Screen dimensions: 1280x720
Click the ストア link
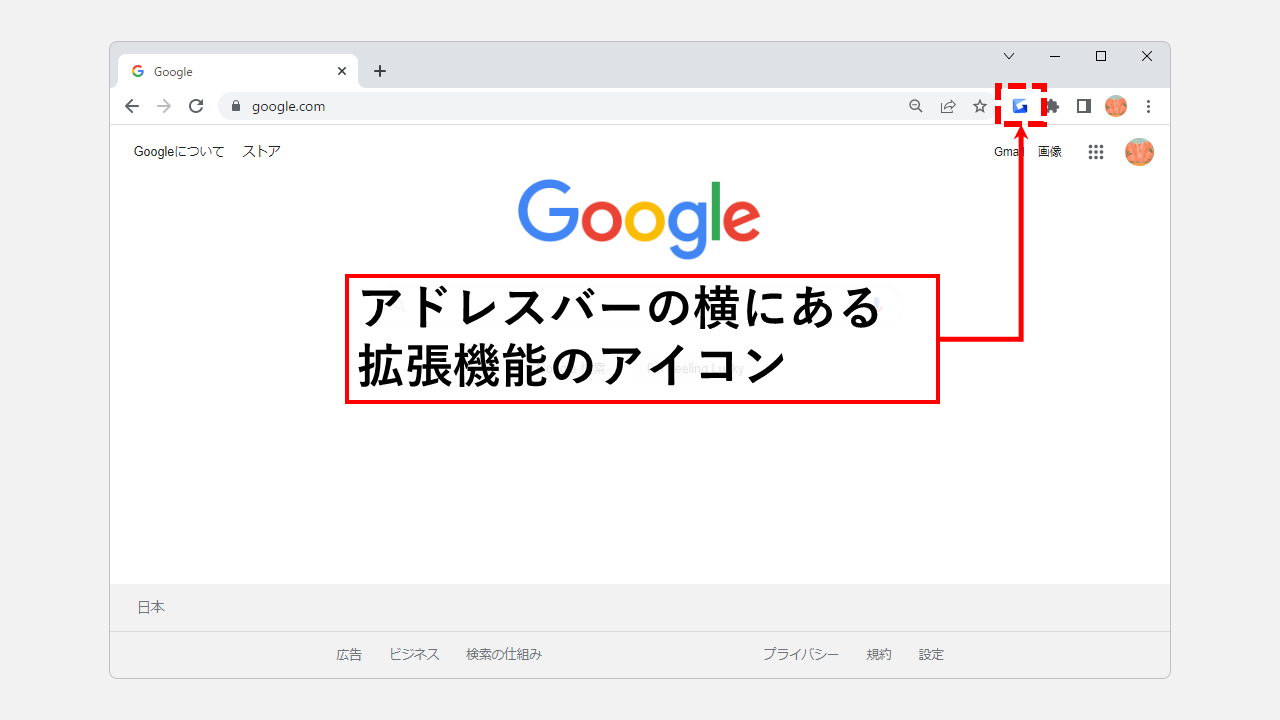coord(261,152)
